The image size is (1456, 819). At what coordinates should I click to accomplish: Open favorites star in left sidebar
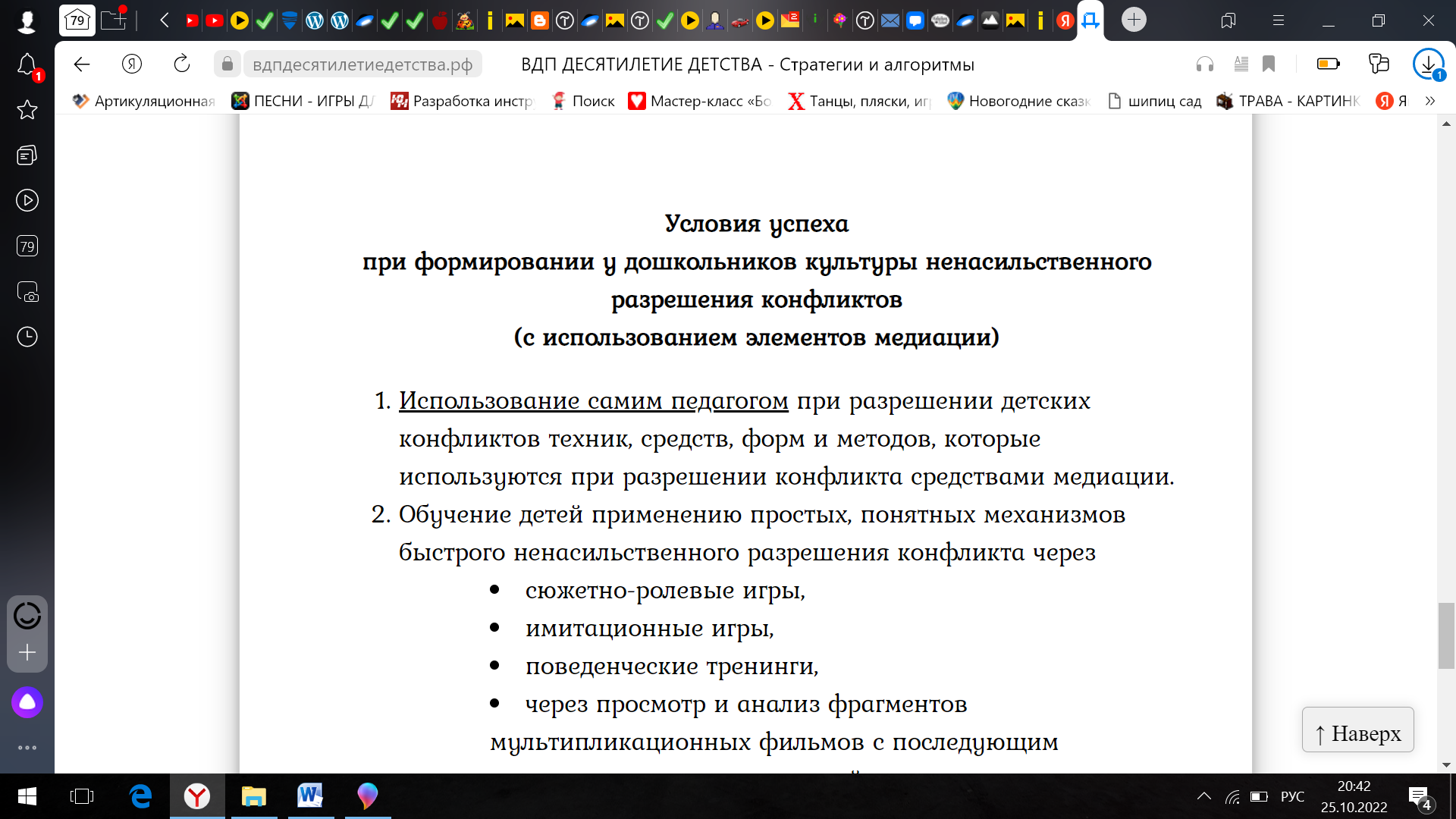(x=27, y=110)
